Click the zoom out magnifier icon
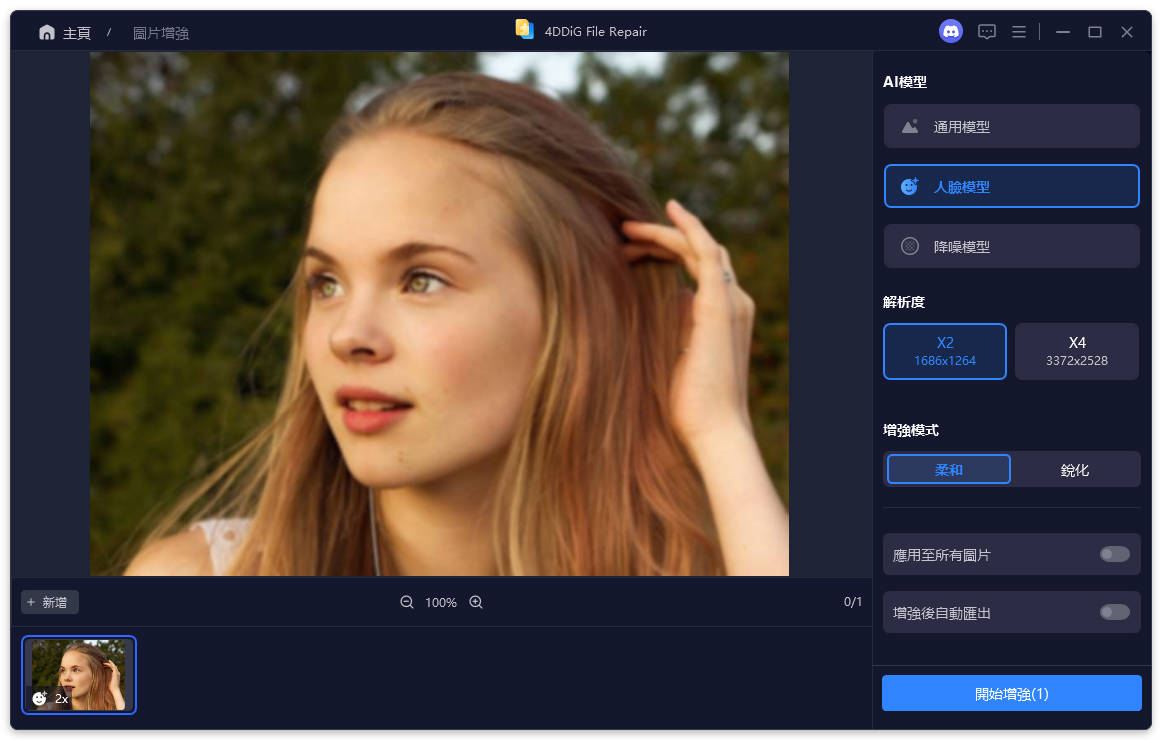The height and width of the screenshot is (740, 1162). click(x=407, y=602)
